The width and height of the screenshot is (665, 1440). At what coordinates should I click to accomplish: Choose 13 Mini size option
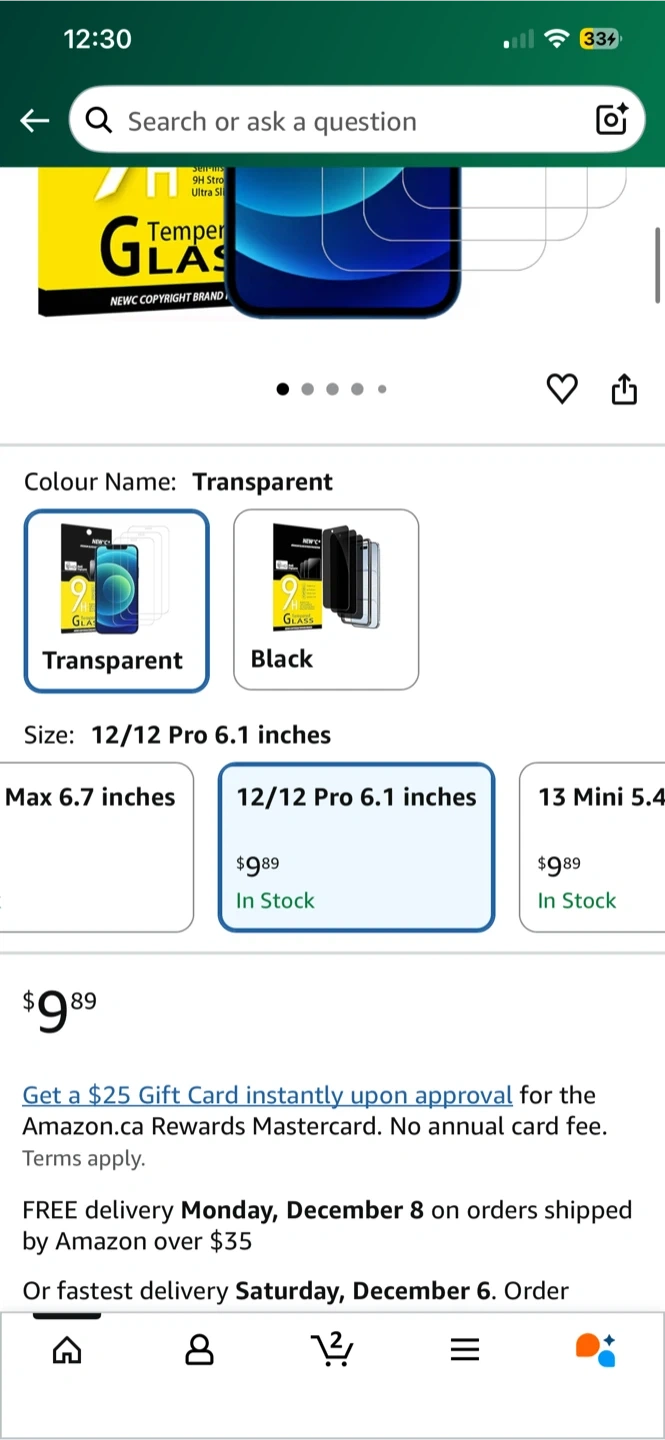tap(592, 847)
